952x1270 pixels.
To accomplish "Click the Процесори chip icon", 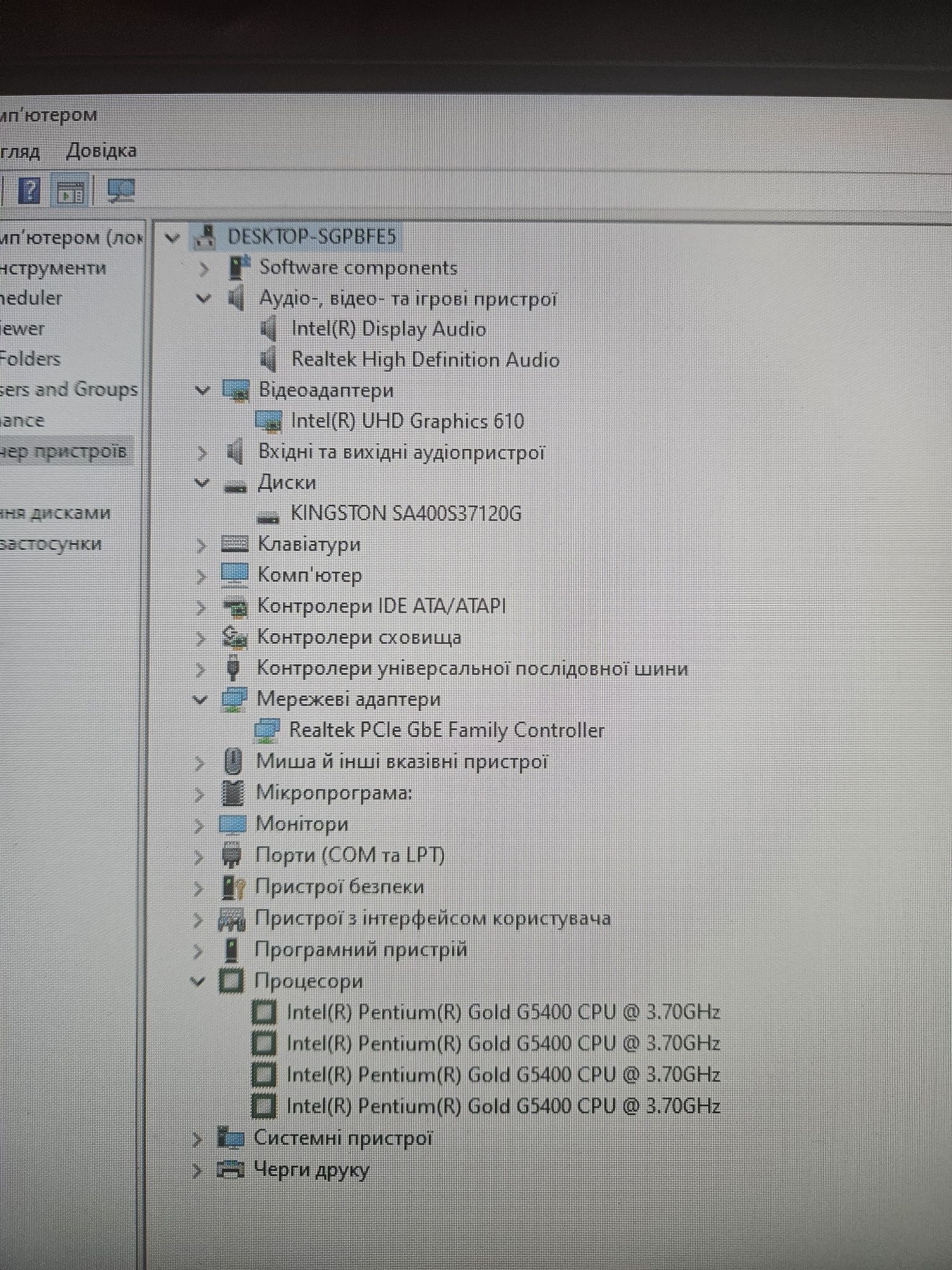I will 230,981.
